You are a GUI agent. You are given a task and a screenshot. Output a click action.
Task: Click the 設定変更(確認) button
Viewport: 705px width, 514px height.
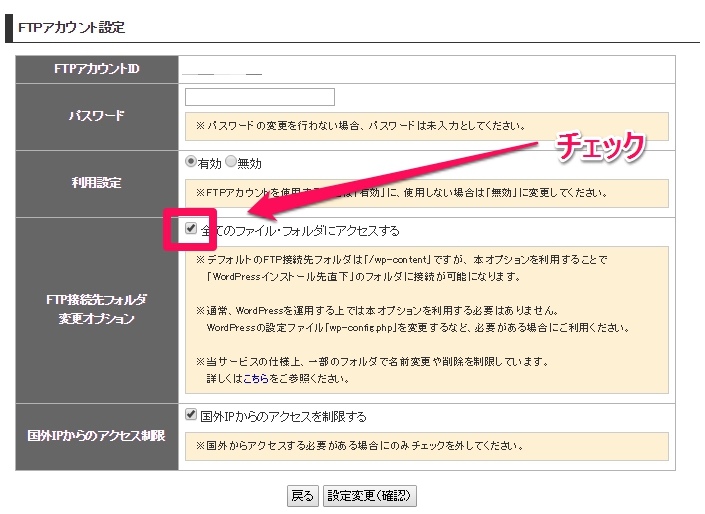[x=370, y=496]
